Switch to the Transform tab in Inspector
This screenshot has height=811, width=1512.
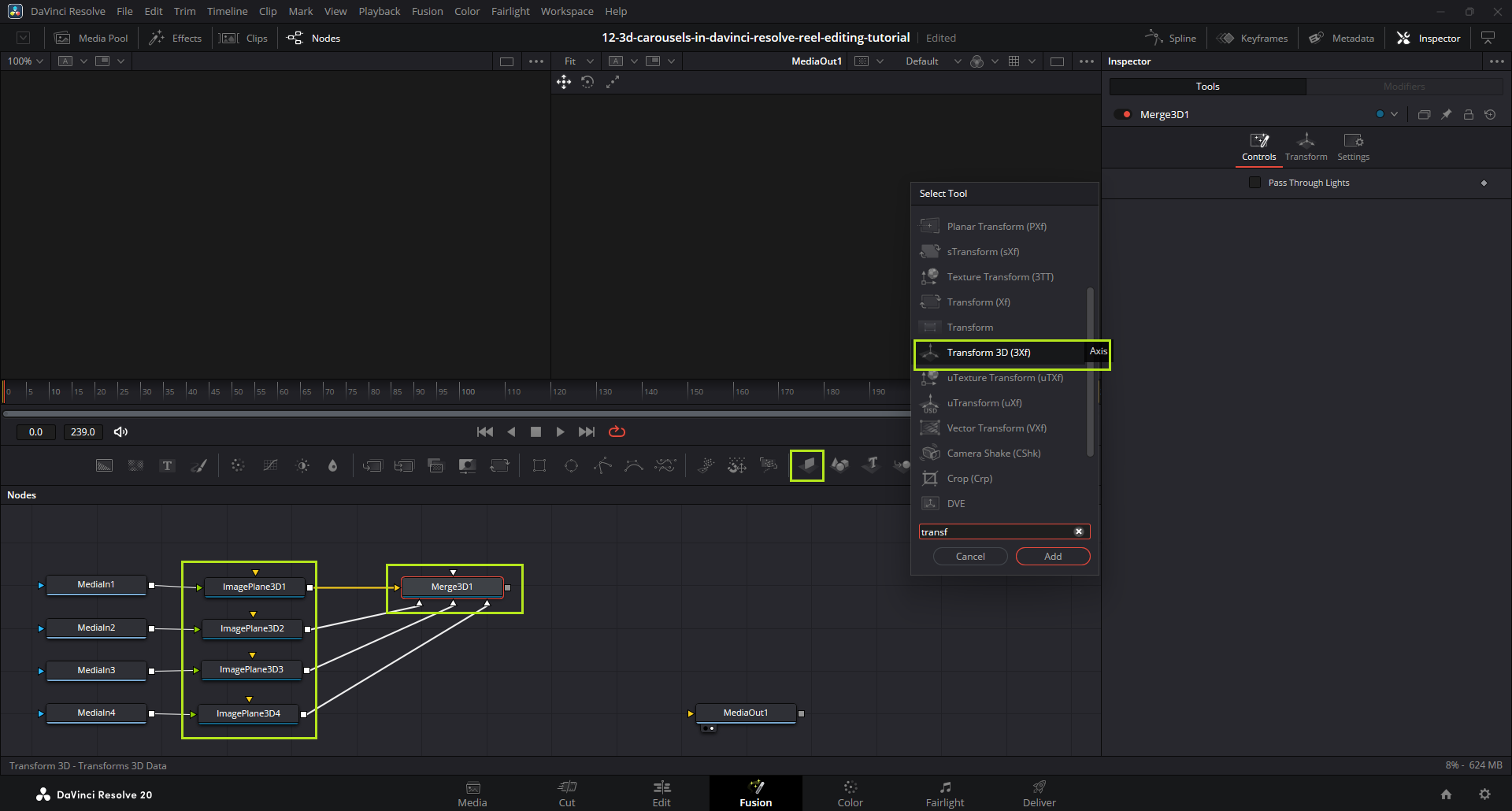click(x=1306, y=146)
